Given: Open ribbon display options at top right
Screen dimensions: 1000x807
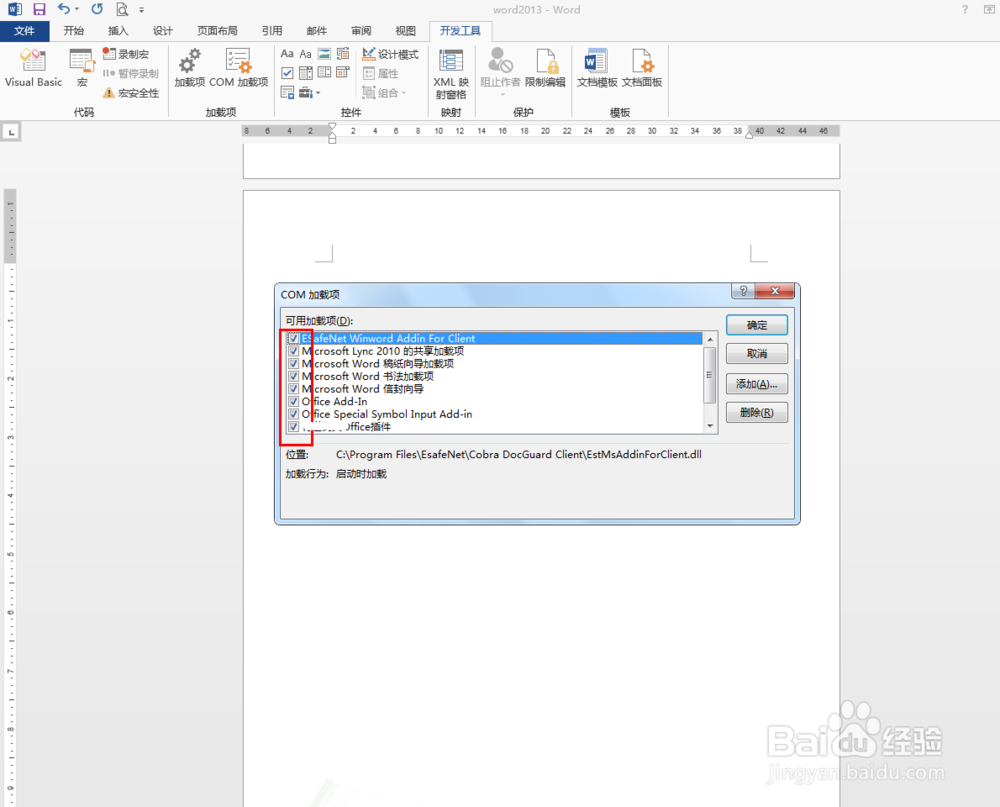Looking at the screenshot, I should (989, 9).
